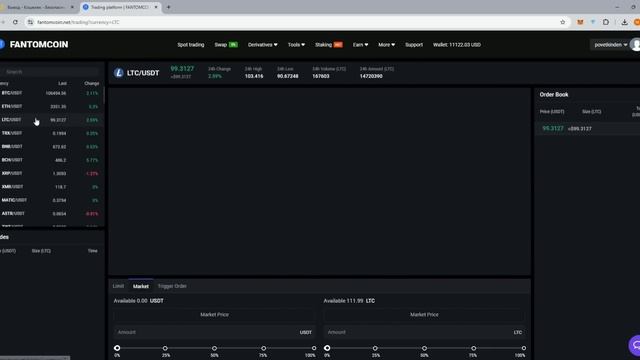Click the sell slider 0% handle
The height and width of the screenshot is (360, 640).
tap(327, 348)
